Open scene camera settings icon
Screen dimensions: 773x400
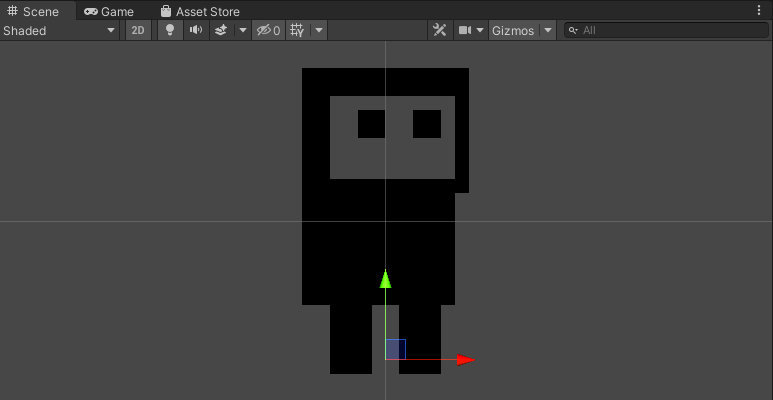[x=465, y=31]
